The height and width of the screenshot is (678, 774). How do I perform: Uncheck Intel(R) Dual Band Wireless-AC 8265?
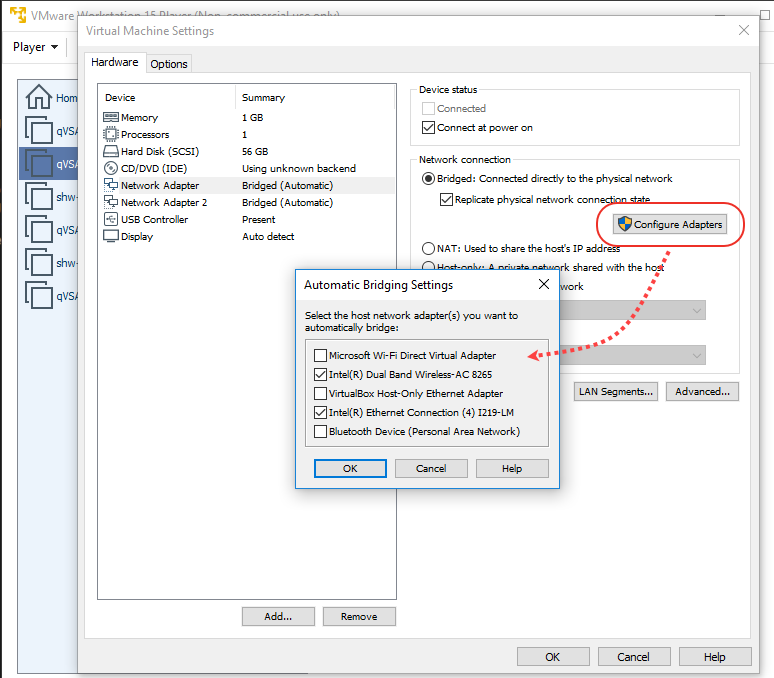click(320, 374)
